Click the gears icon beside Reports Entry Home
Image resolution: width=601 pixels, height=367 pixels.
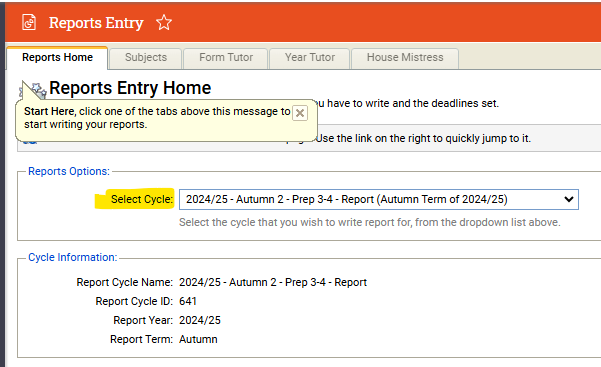pyautogui.click(x=35, y=91)
